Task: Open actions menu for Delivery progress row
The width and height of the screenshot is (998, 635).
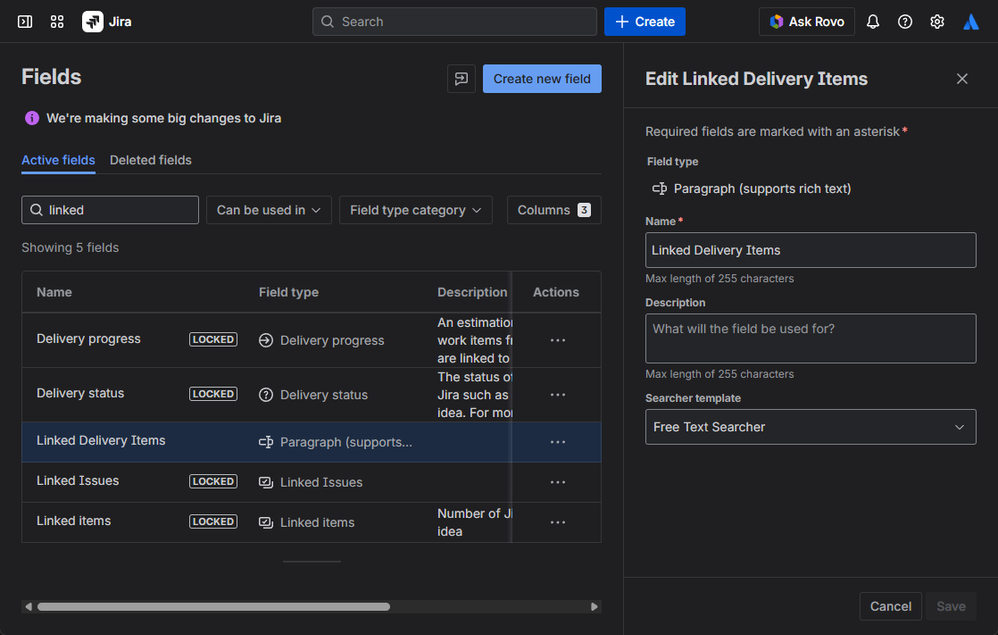Action: [557, 340]
